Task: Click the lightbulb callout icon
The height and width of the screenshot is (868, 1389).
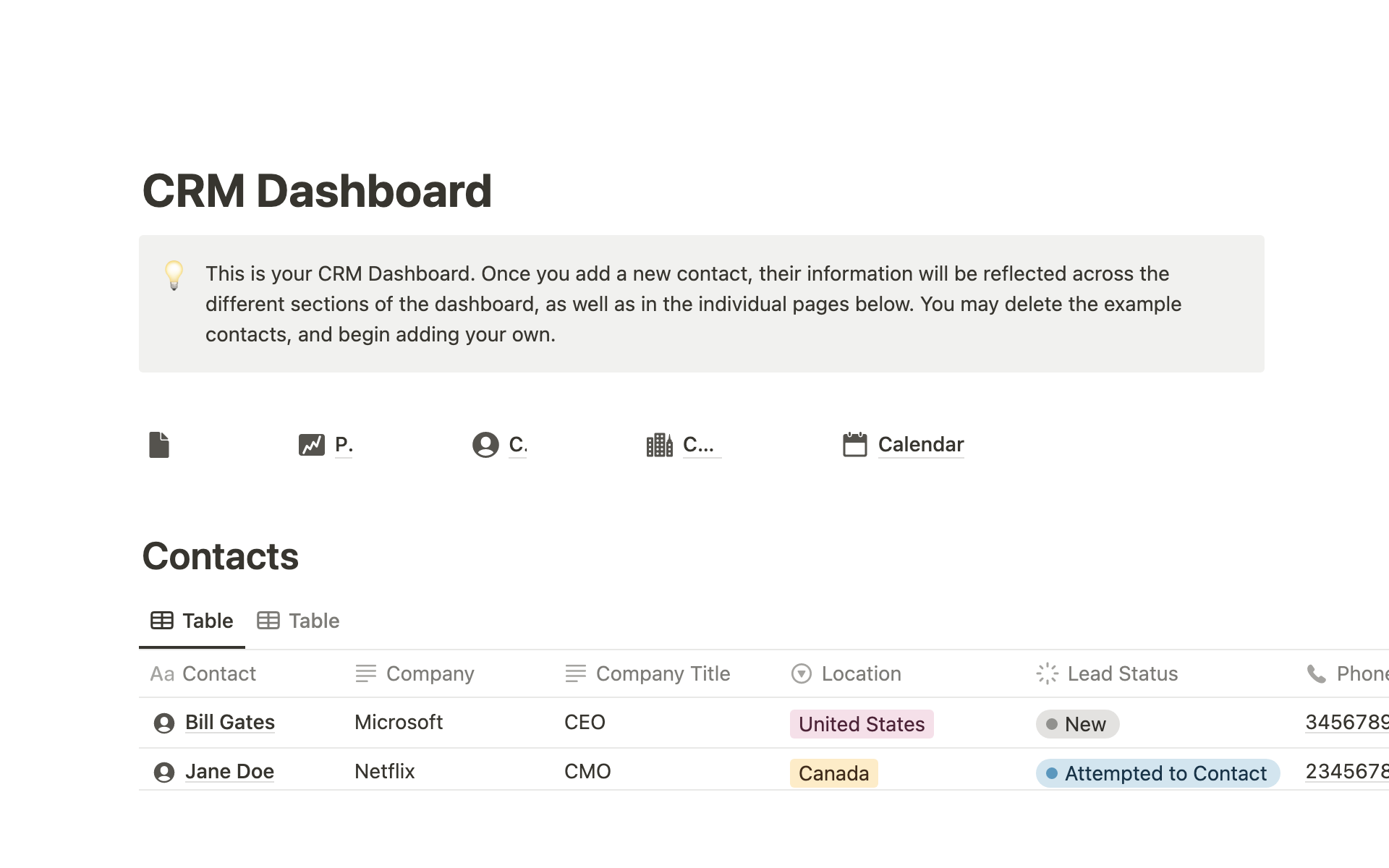Action: point(174,275)
